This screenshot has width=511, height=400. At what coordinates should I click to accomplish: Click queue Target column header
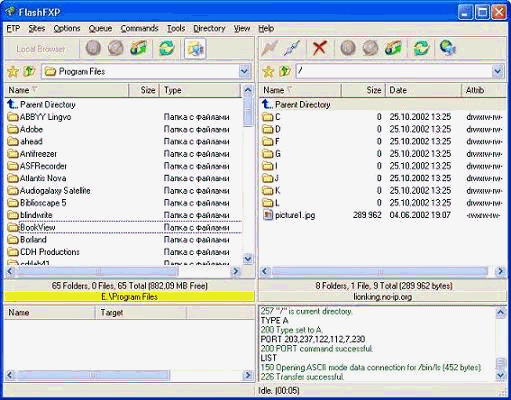pyautogui.click(x=141, y=313)
